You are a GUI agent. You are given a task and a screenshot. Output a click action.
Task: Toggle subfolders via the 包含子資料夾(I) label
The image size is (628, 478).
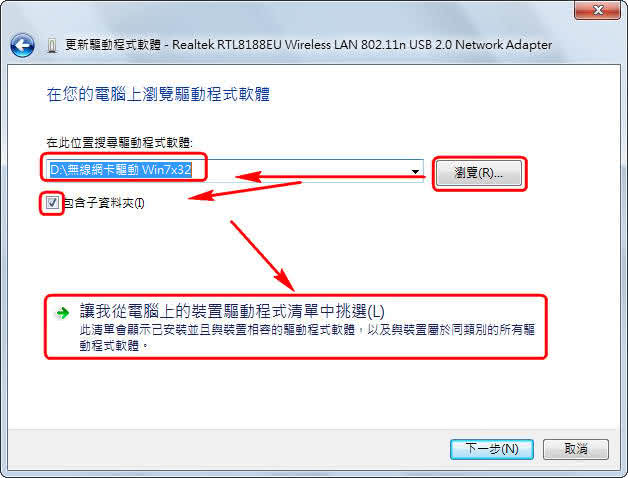104,203
